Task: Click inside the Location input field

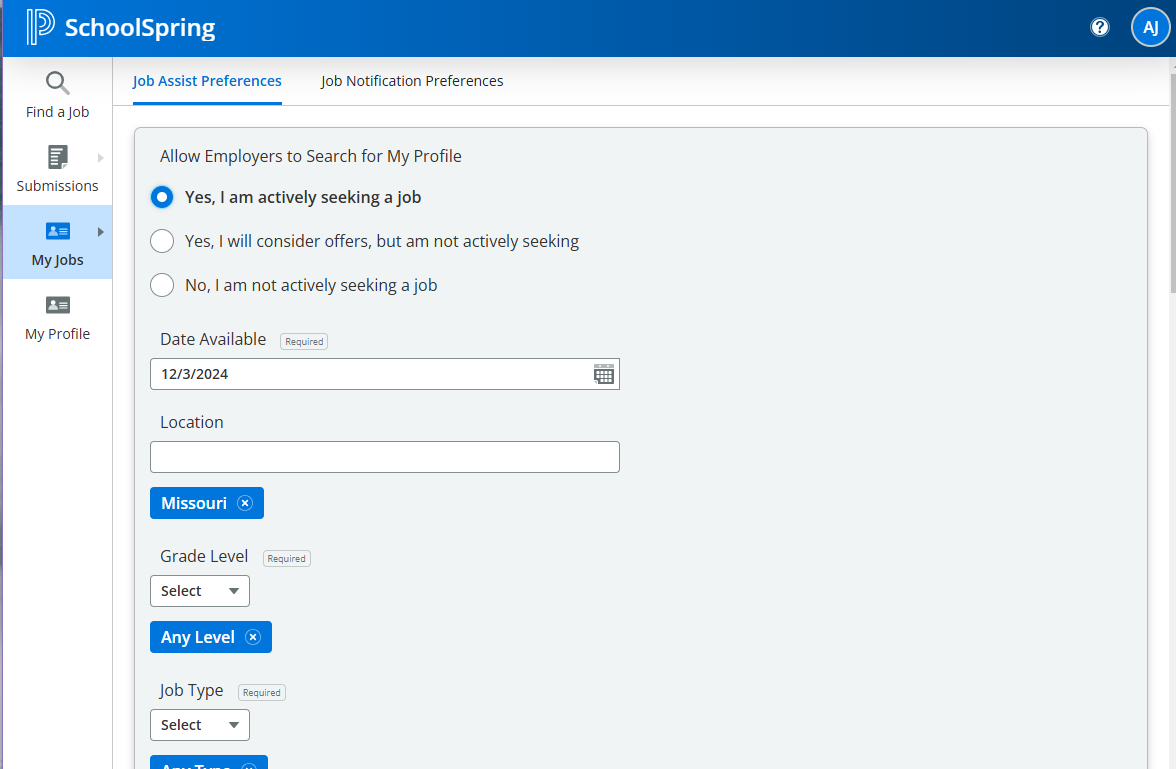Action: 384,456
